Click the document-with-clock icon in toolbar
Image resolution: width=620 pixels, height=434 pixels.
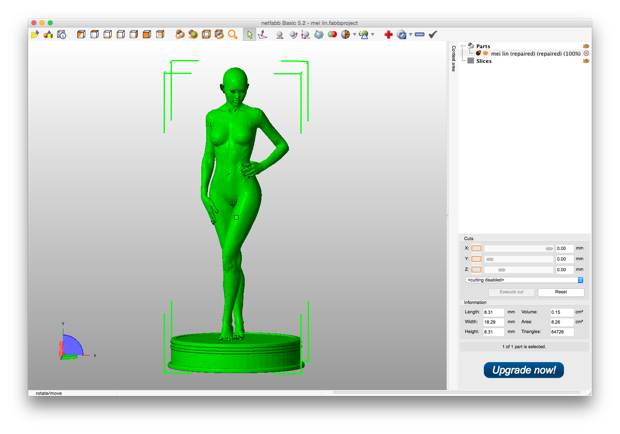62,35
